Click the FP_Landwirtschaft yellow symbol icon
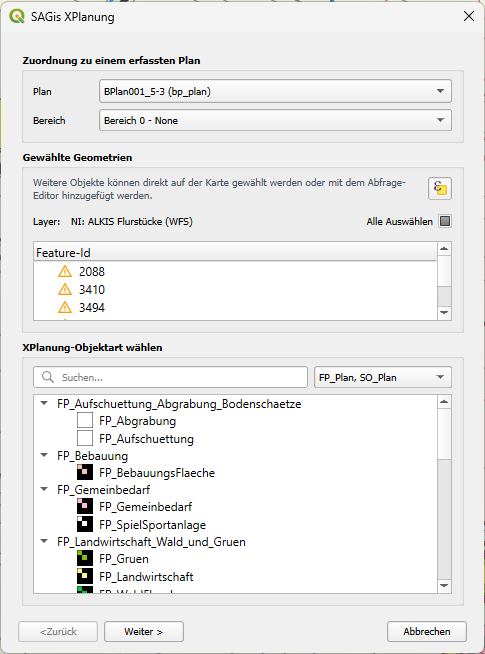The height and width of the screenshot is (654, 485). pyautogui.click(x=85, y=576)
